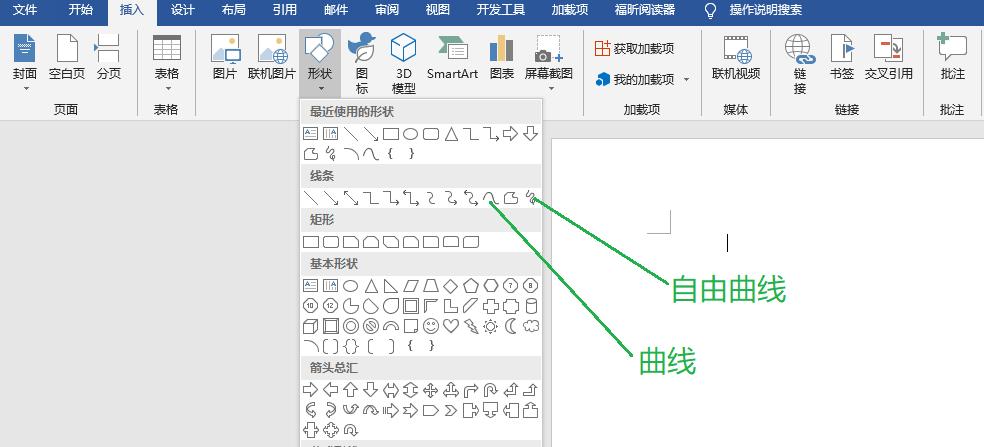
Task: Select the trapezoid shape
Action: tap(430, 286)
